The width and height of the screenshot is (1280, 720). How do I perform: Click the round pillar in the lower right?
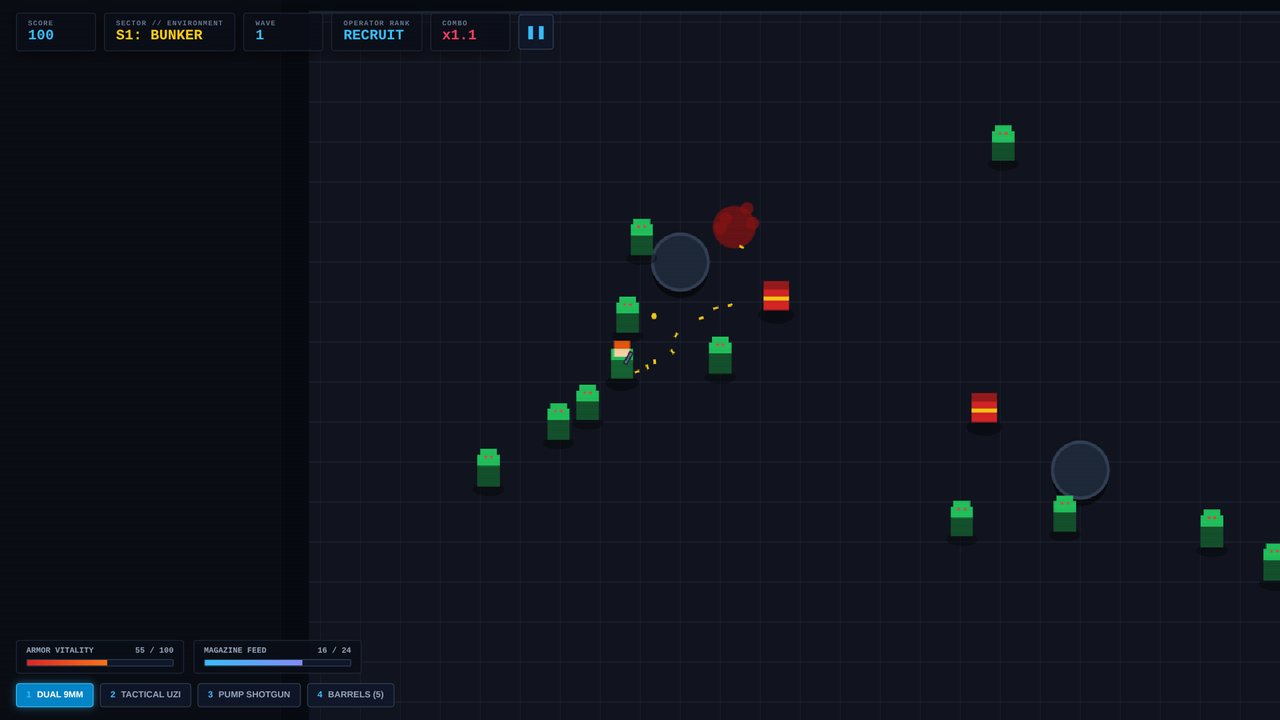[1080, 470]
